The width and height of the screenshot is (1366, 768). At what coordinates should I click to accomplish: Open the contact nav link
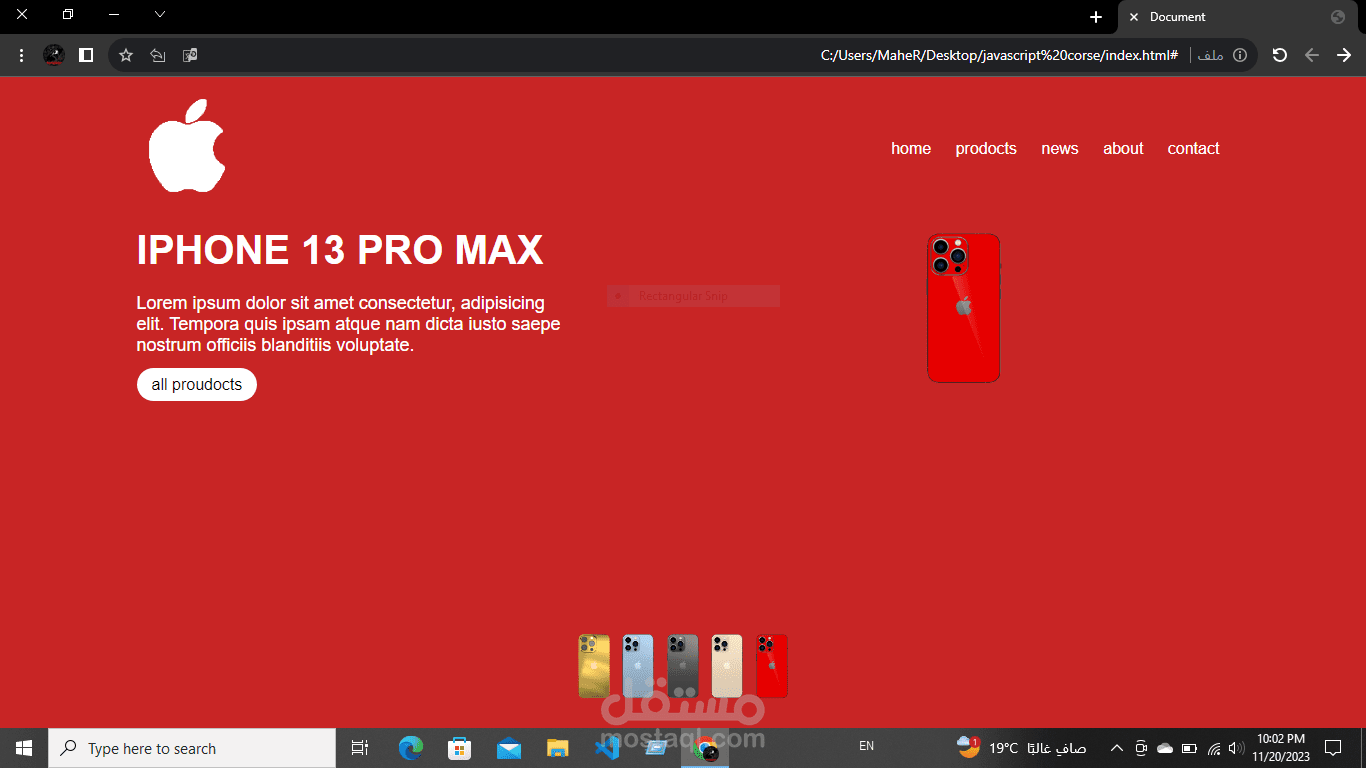point(1193,148)
